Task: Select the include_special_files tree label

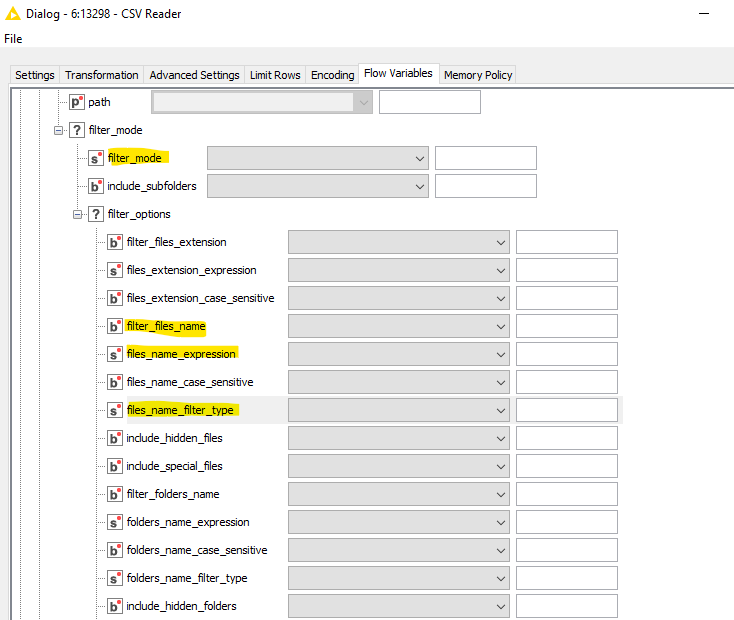Action: coord(175,466)
